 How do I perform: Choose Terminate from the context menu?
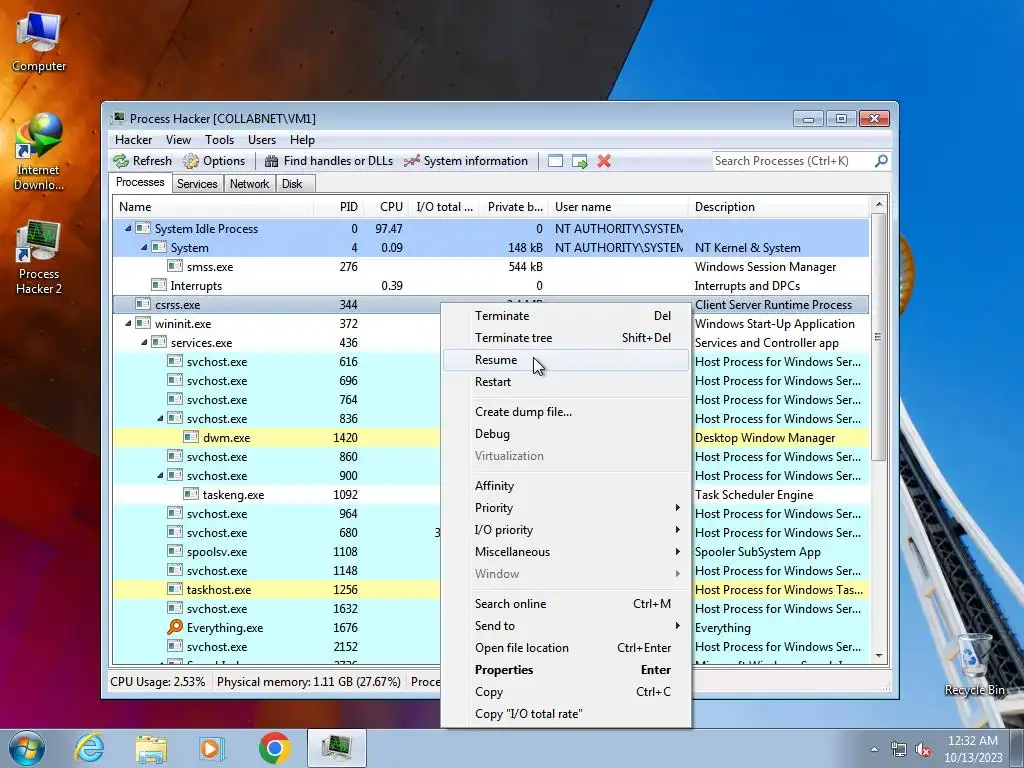coord(566,316)
